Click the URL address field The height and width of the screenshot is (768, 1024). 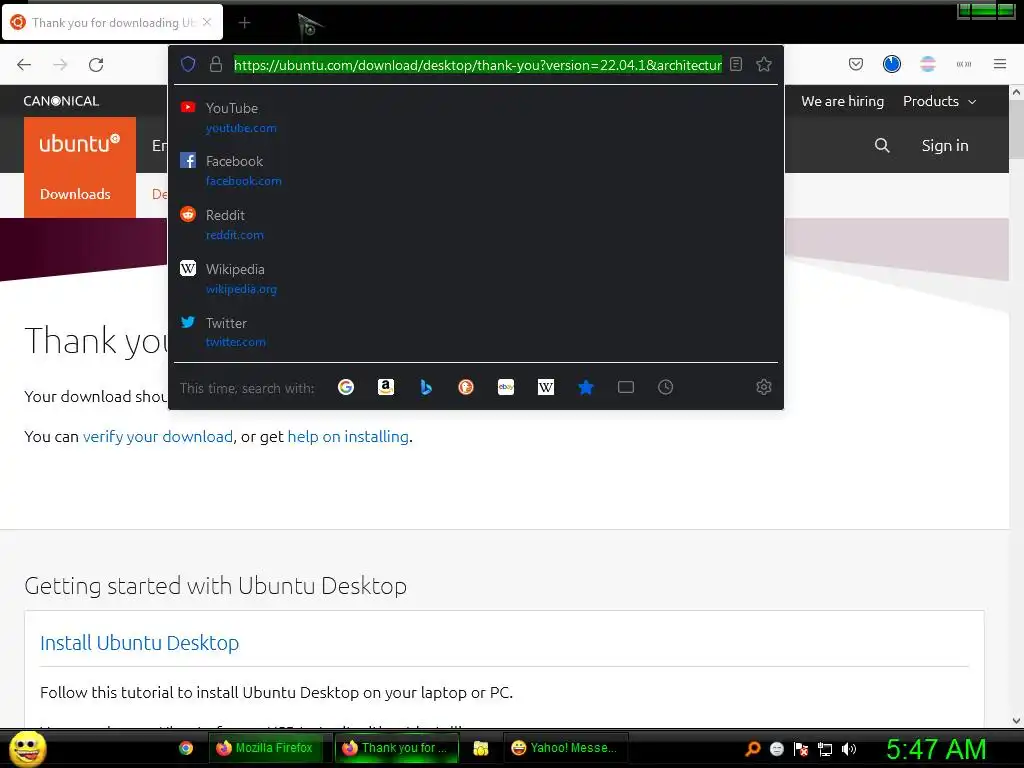tap(477, 65)
